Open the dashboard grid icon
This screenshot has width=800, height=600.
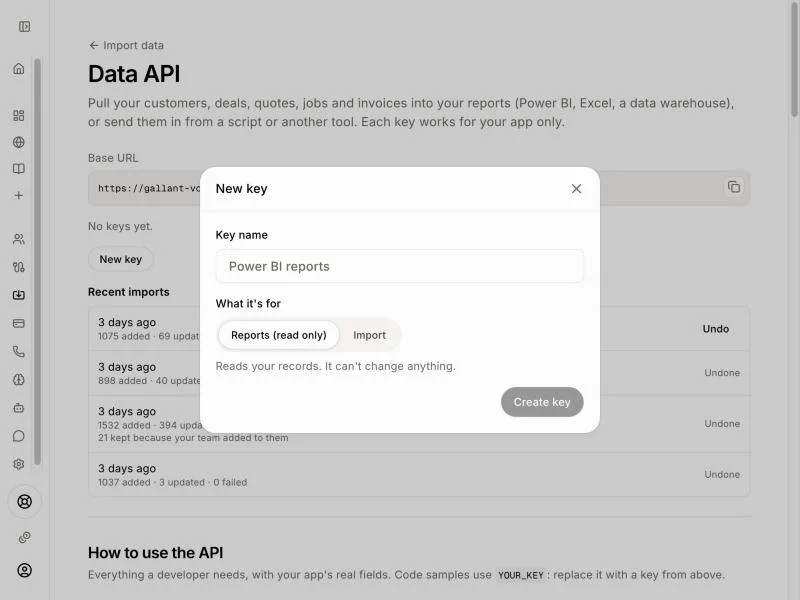(19, 116)
